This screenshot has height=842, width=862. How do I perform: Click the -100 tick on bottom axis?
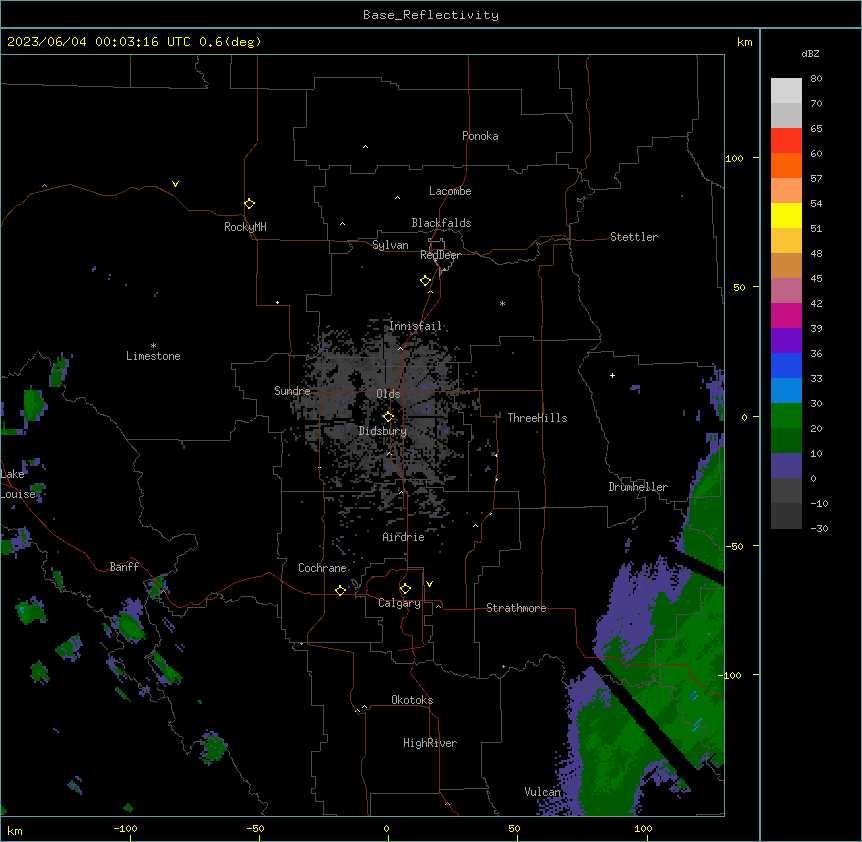[125, 828]
